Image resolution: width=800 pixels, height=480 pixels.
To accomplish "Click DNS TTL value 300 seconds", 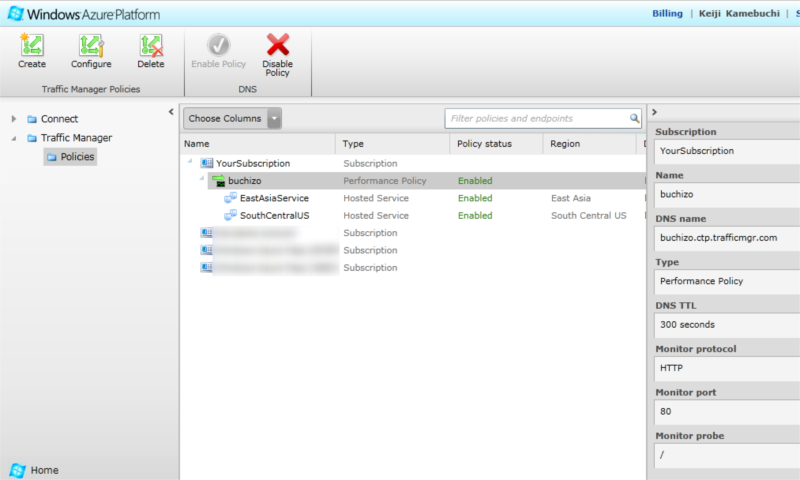I will (x=727, y=324).
